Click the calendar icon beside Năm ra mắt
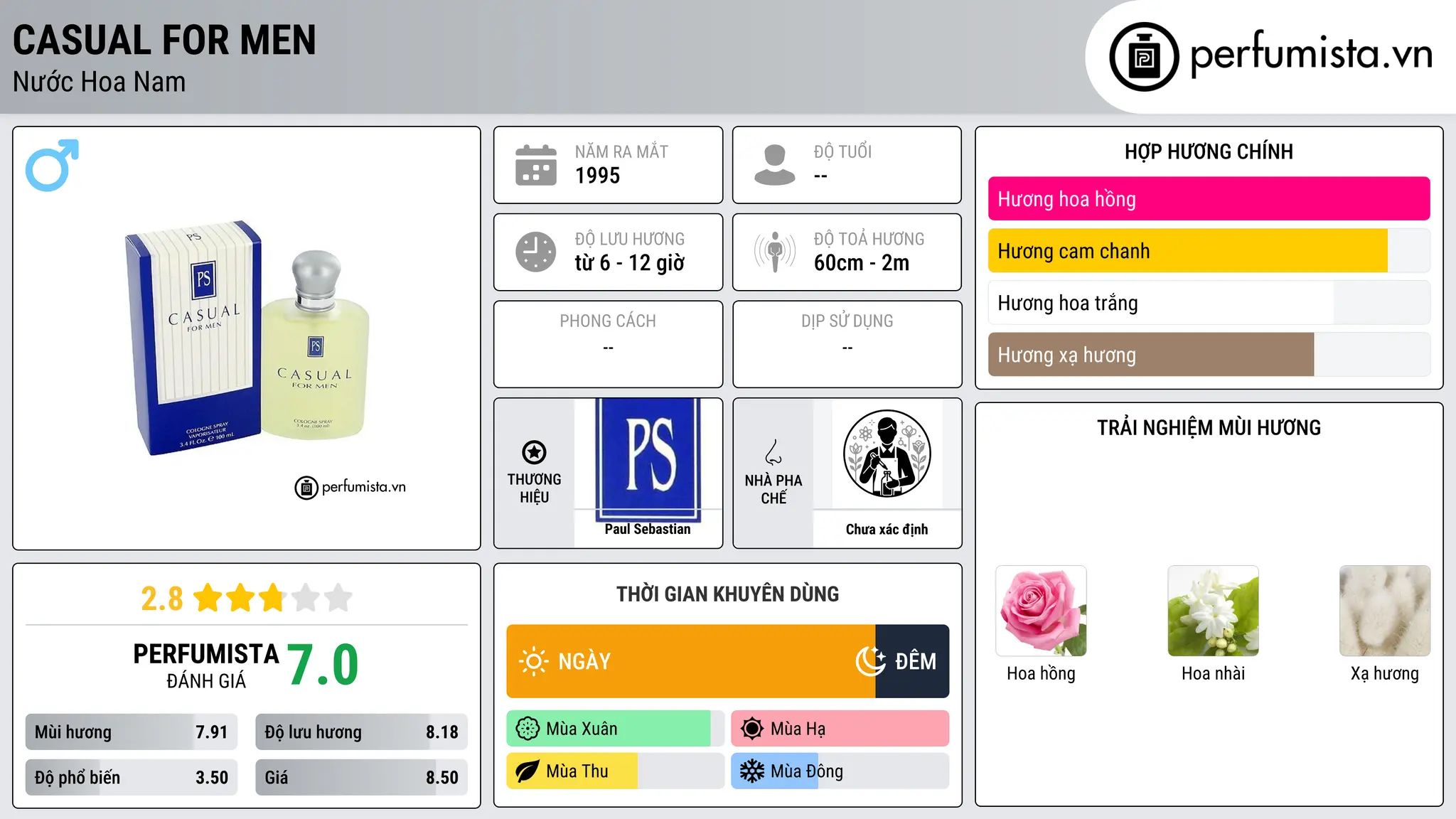This screenshot has height=819, width=1456. (536, 165)
